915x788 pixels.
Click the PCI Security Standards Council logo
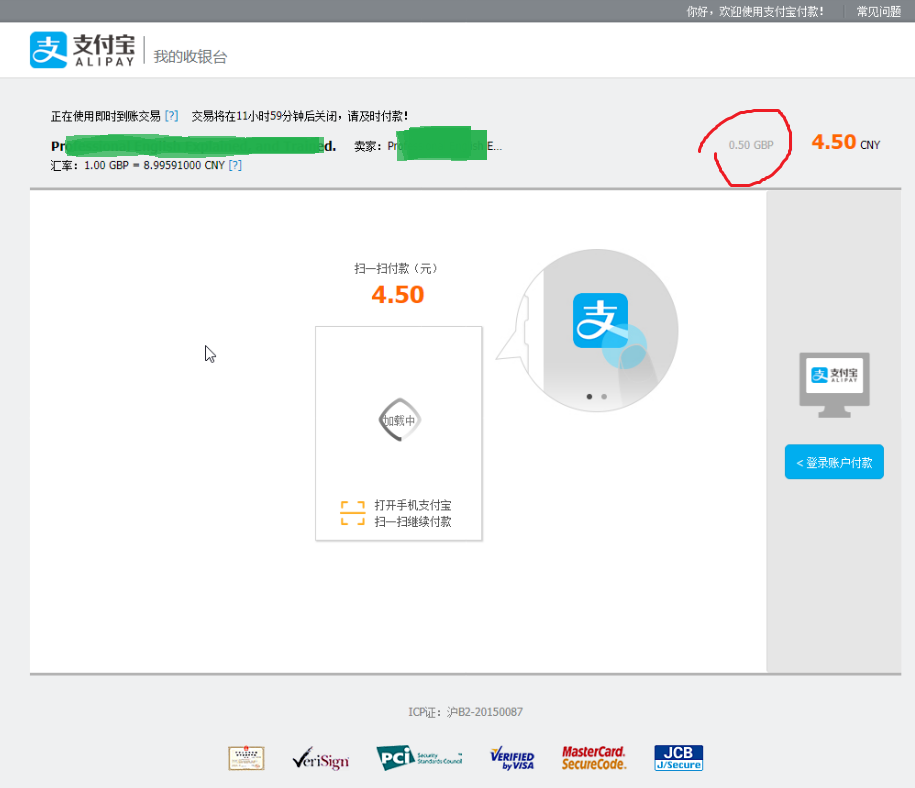[420, 758]
